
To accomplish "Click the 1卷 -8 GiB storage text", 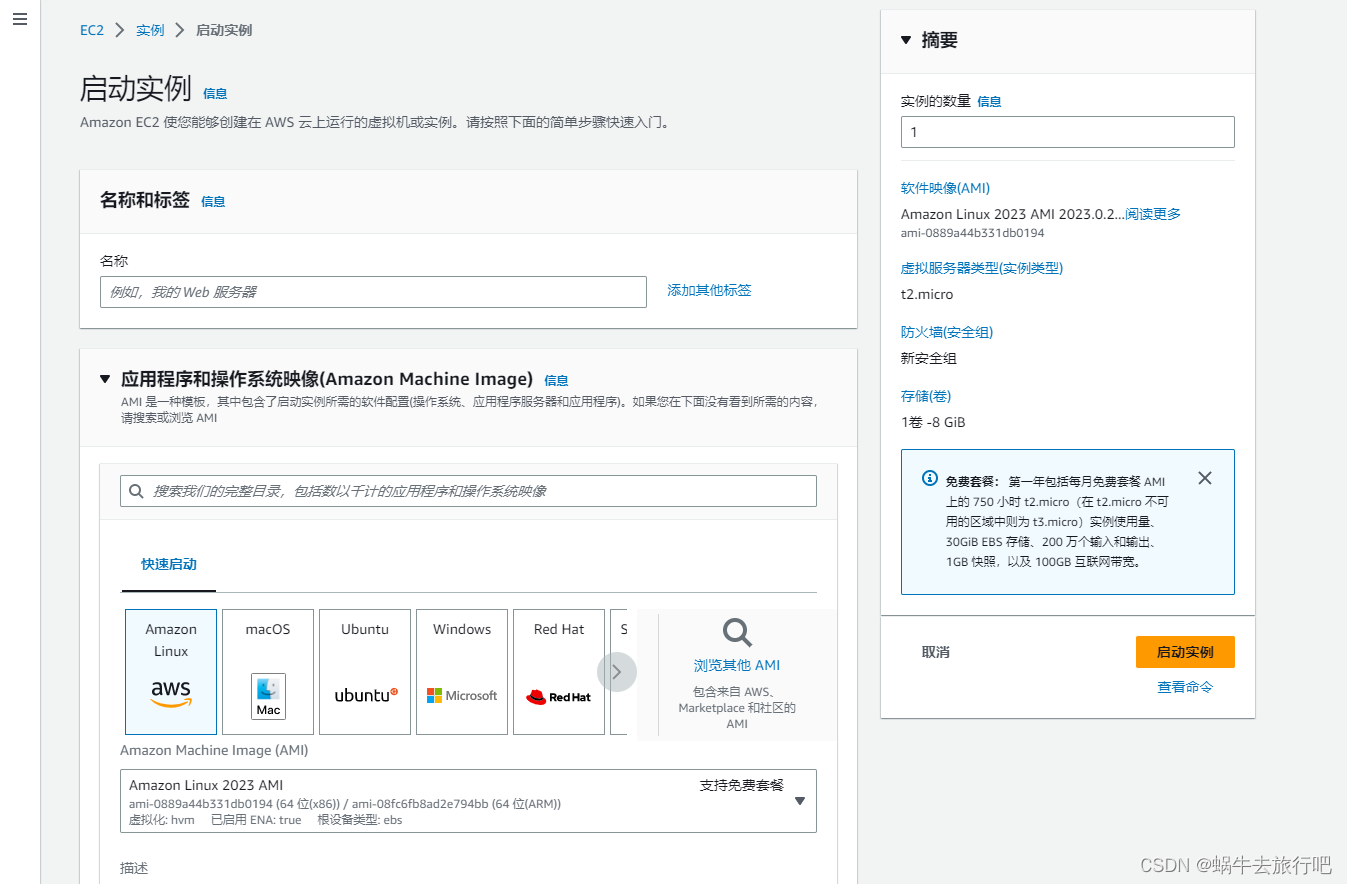I will pyautogui.click(x=933, y=422).
